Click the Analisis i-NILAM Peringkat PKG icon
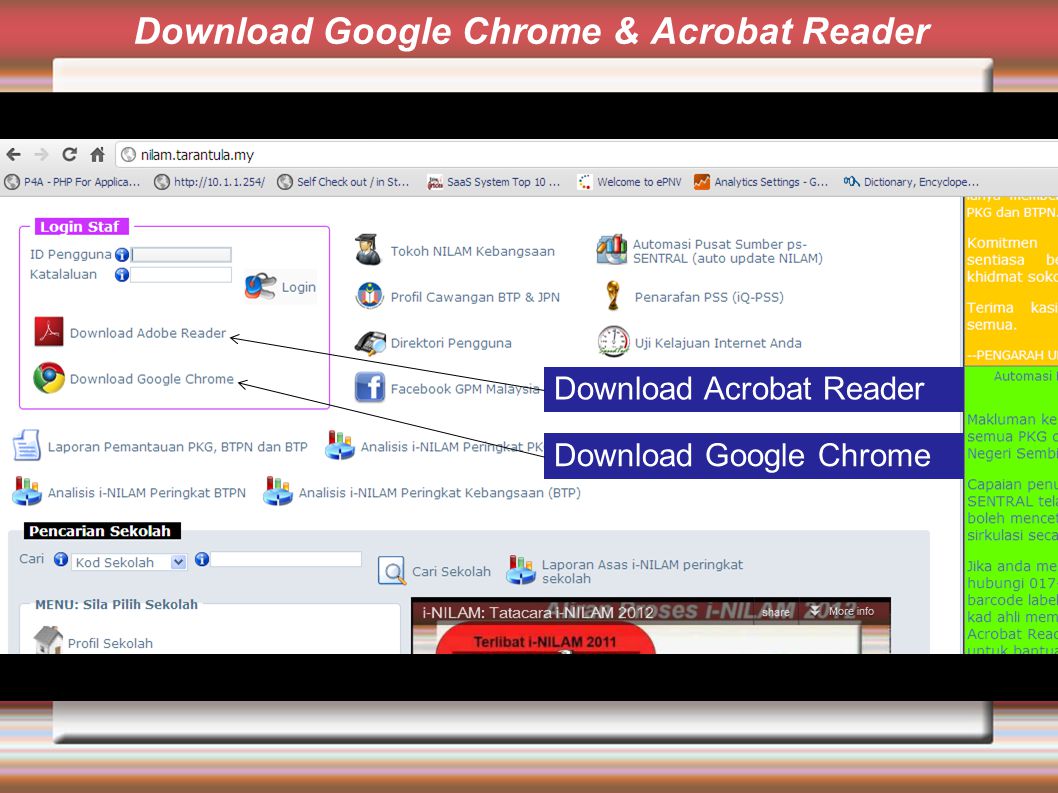 point(339,445)
